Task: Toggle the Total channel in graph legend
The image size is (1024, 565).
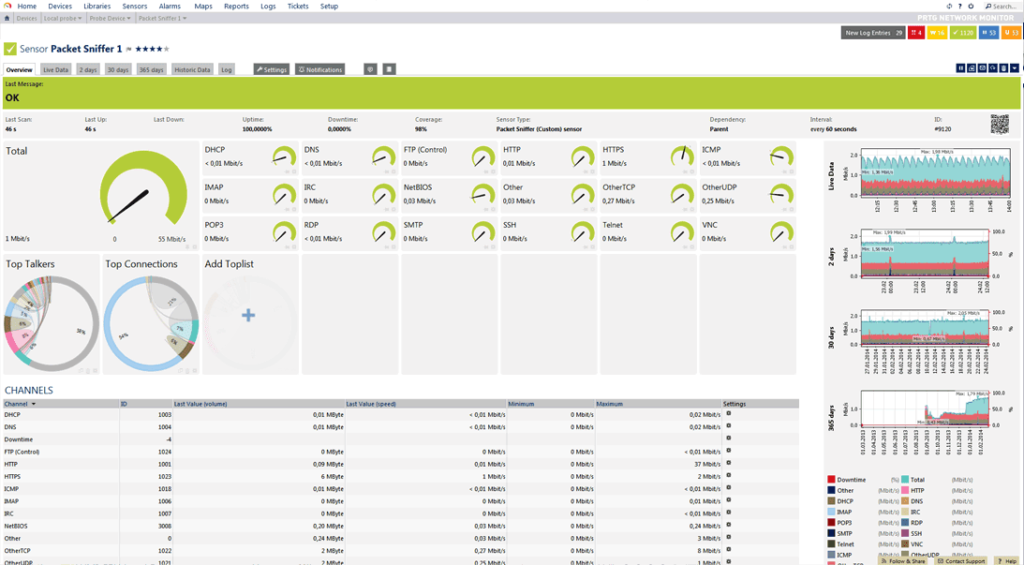Action: (914, 479)
